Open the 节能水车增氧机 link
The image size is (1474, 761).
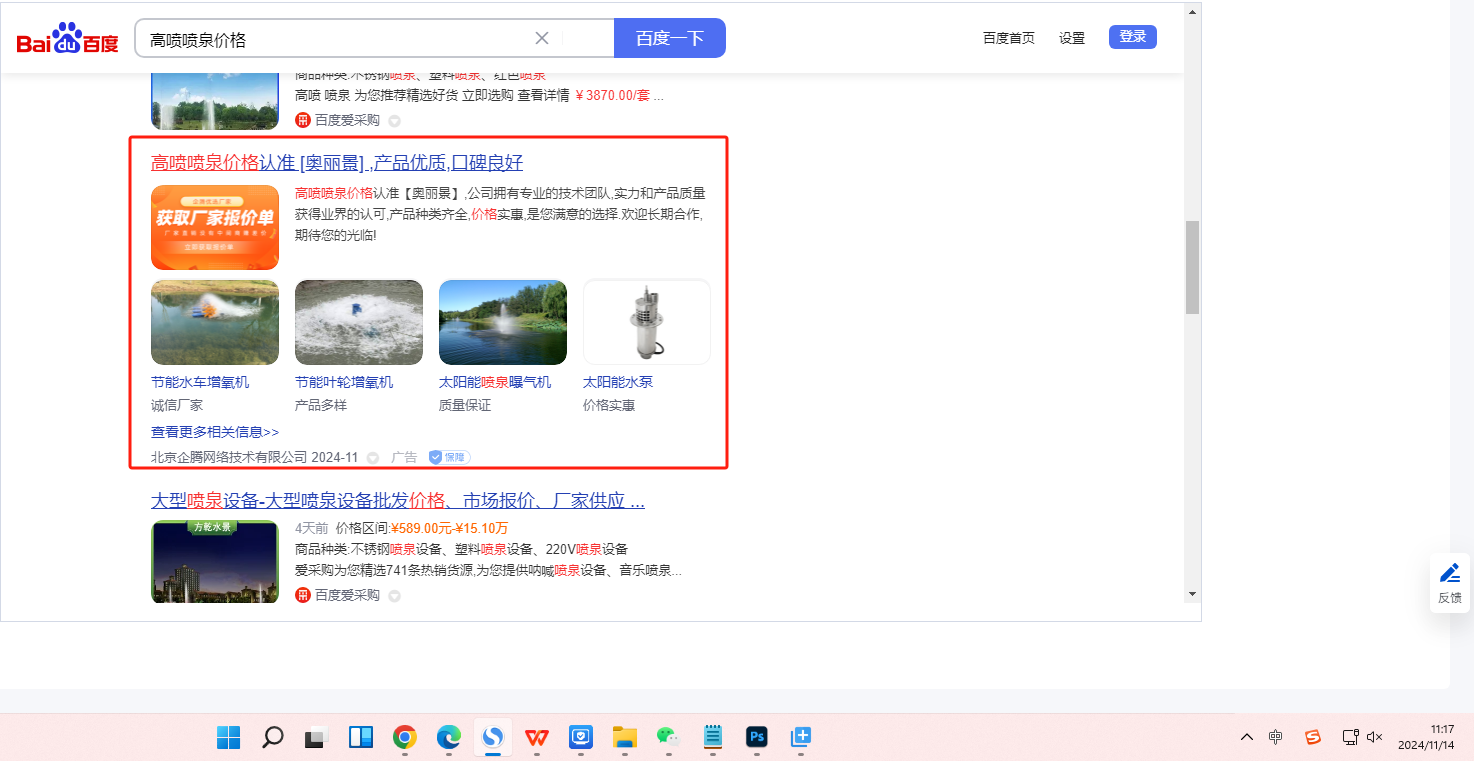click(200, 382)
